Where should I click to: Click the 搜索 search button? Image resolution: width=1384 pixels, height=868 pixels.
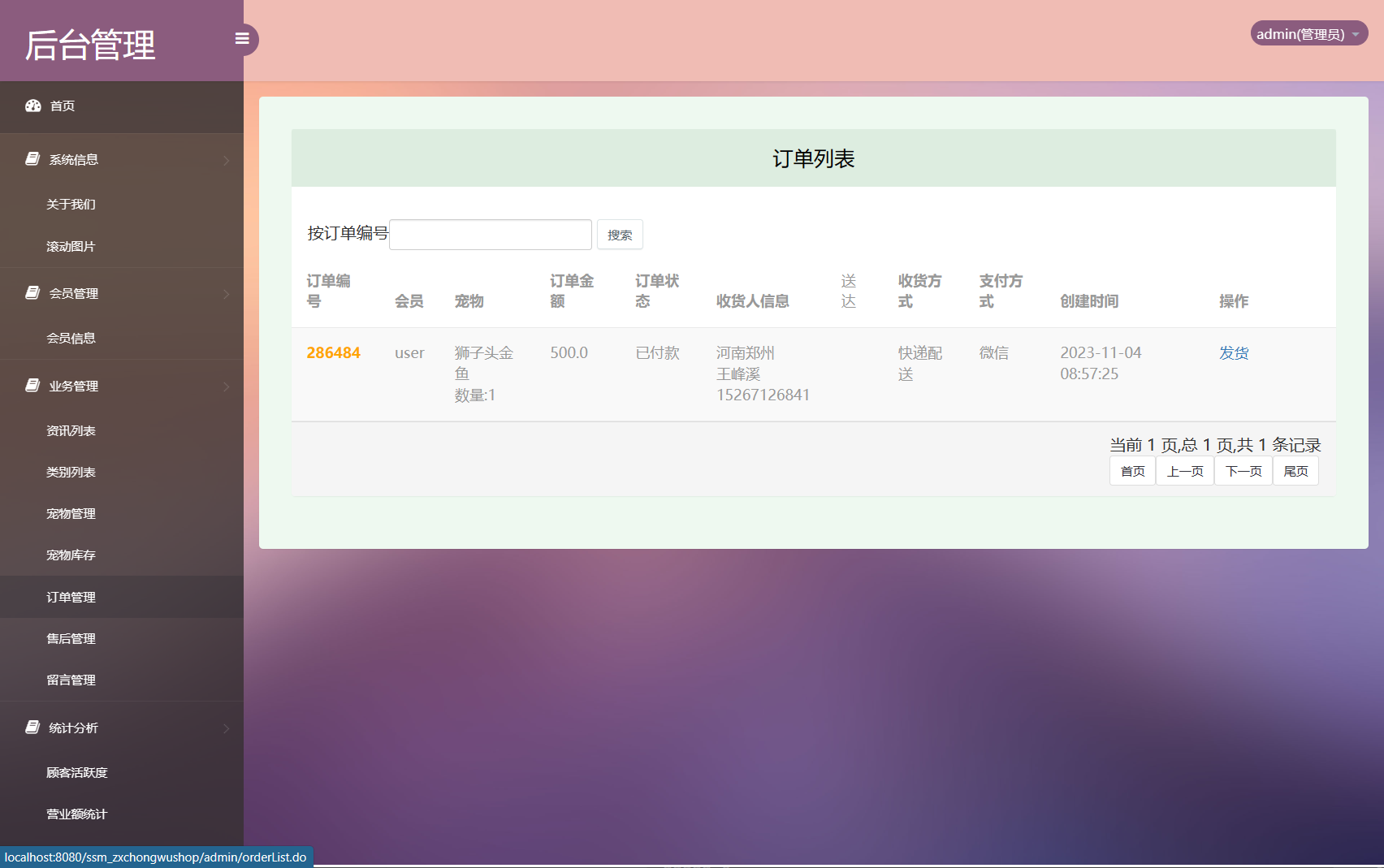pos(619,234)
